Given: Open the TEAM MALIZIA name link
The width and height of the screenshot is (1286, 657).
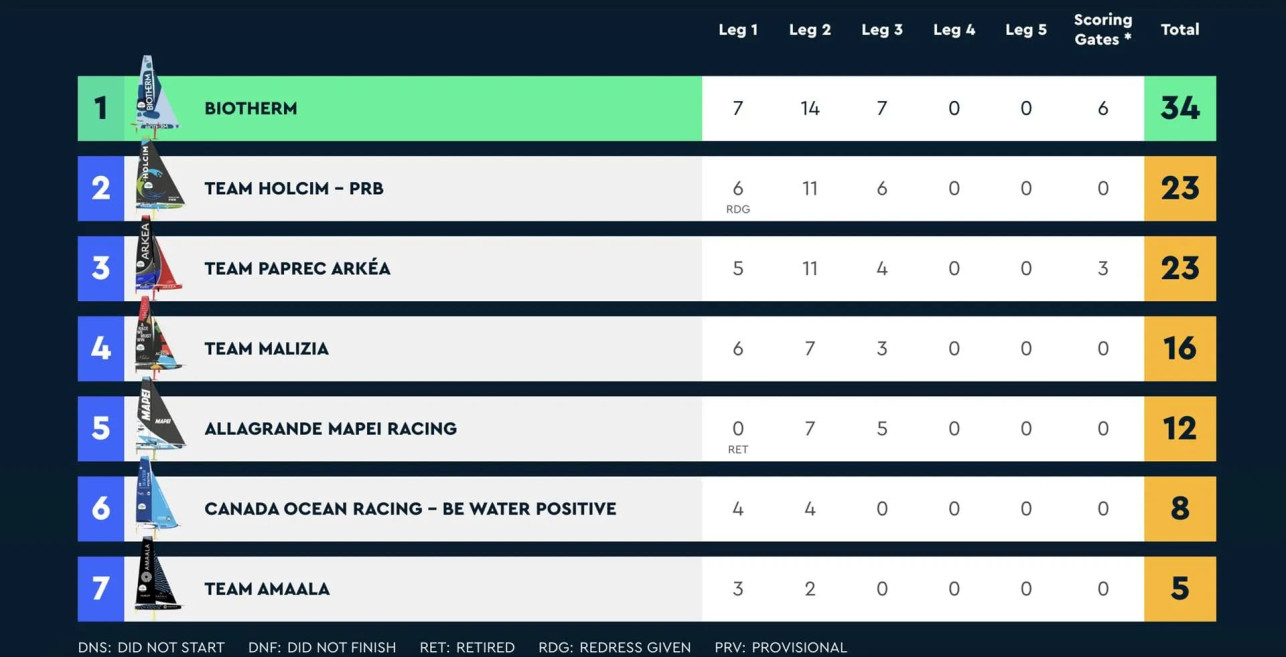Looking at the screenshot, I should click(x=266, y=349).
